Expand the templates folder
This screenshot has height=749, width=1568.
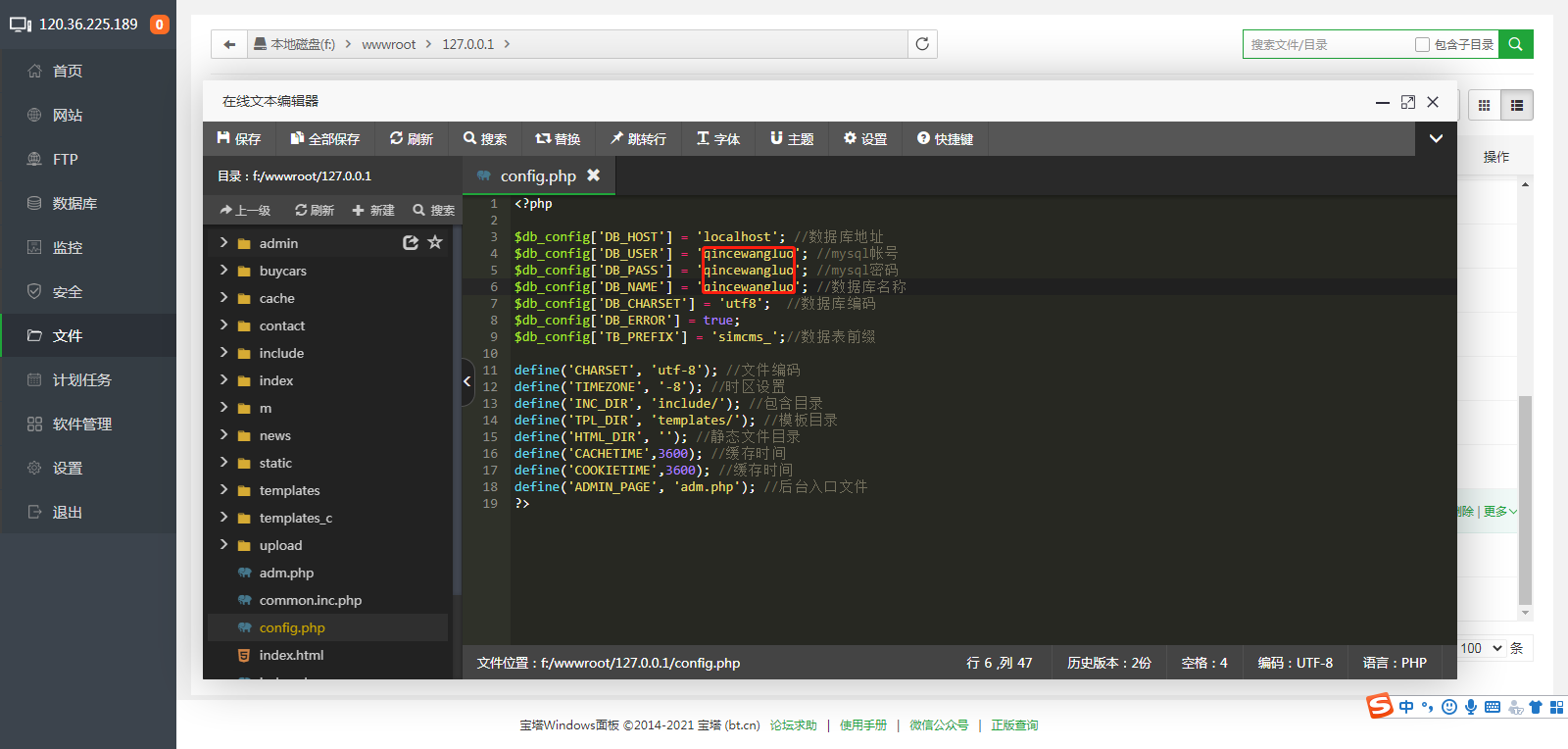pyautogui.click(x=223, y=489)
